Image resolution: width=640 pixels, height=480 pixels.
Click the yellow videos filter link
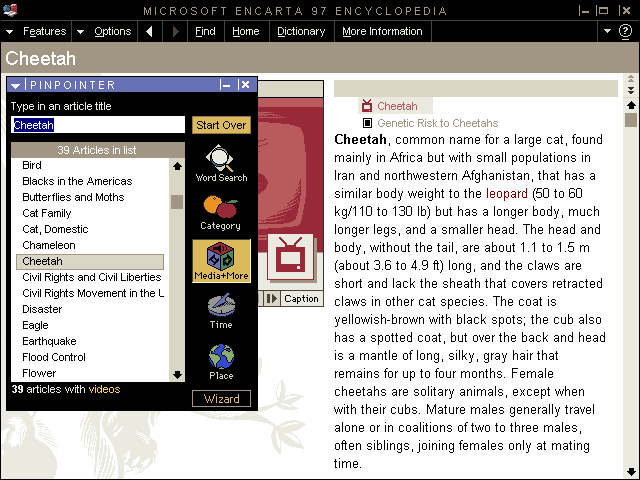tap(104, 389)
